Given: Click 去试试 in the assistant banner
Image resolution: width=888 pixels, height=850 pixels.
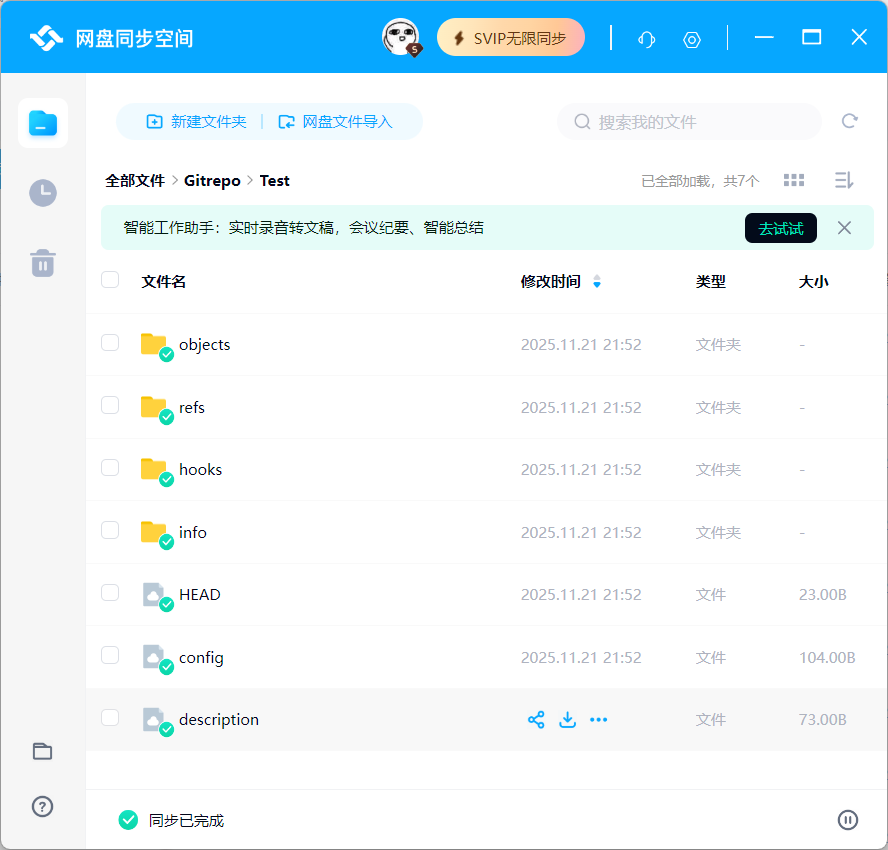Looking at the screenshot, I should point(780,228).
